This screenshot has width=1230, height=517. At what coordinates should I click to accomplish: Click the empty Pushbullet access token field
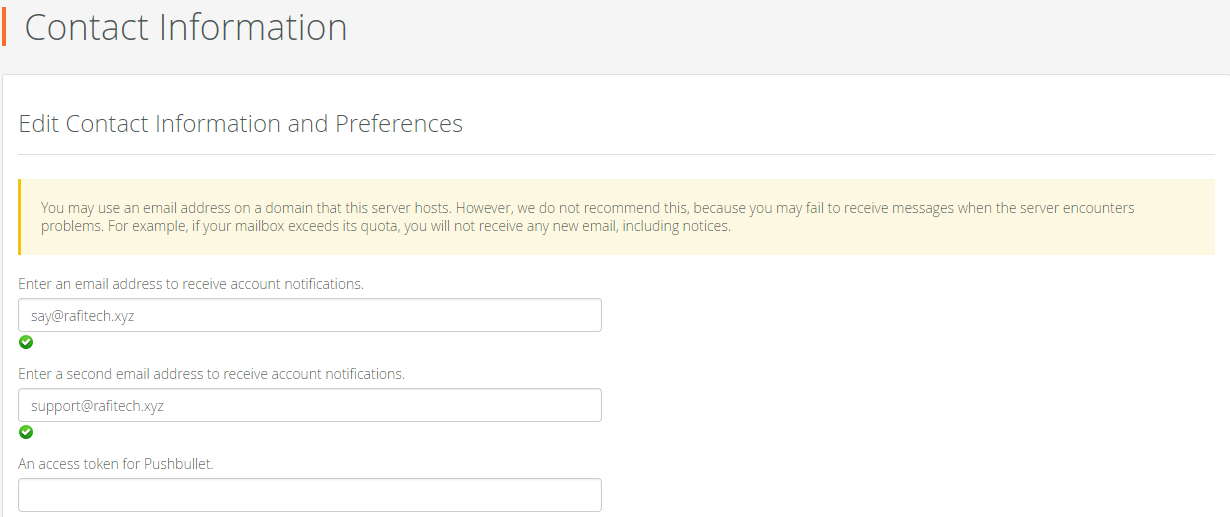coord(310,495)
